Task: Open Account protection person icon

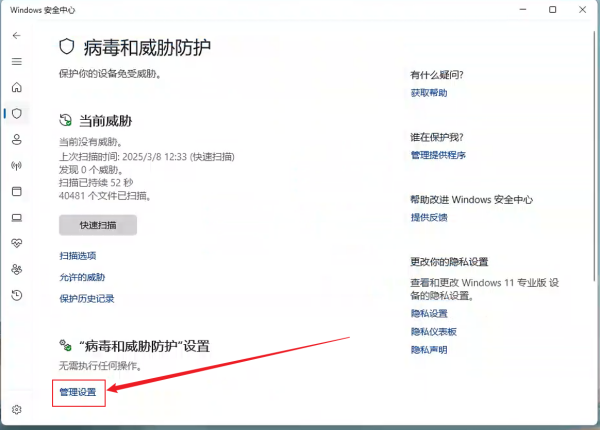Action: coord(16,139)
